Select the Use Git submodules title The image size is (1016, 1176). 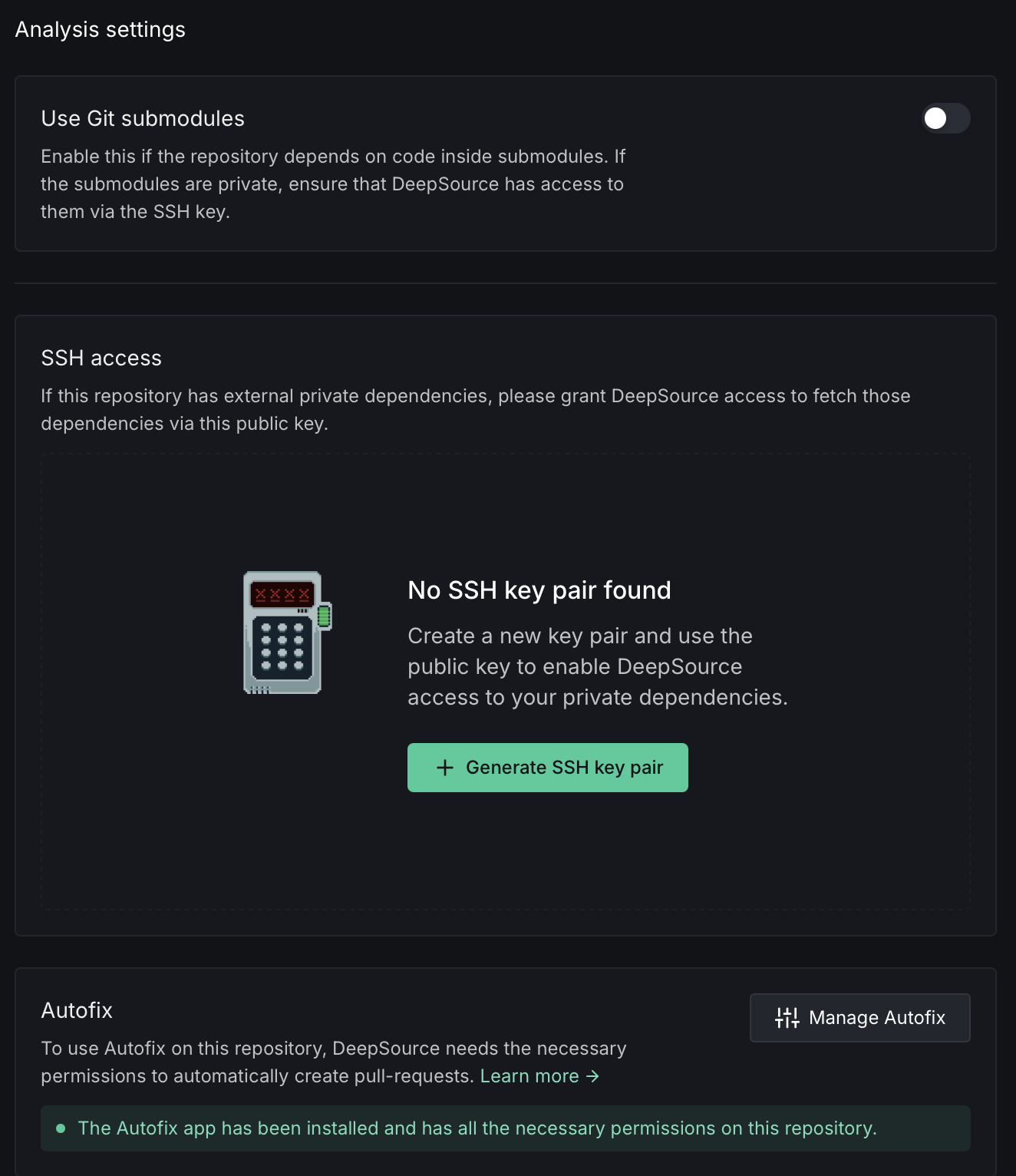click(x=143, y=118)
